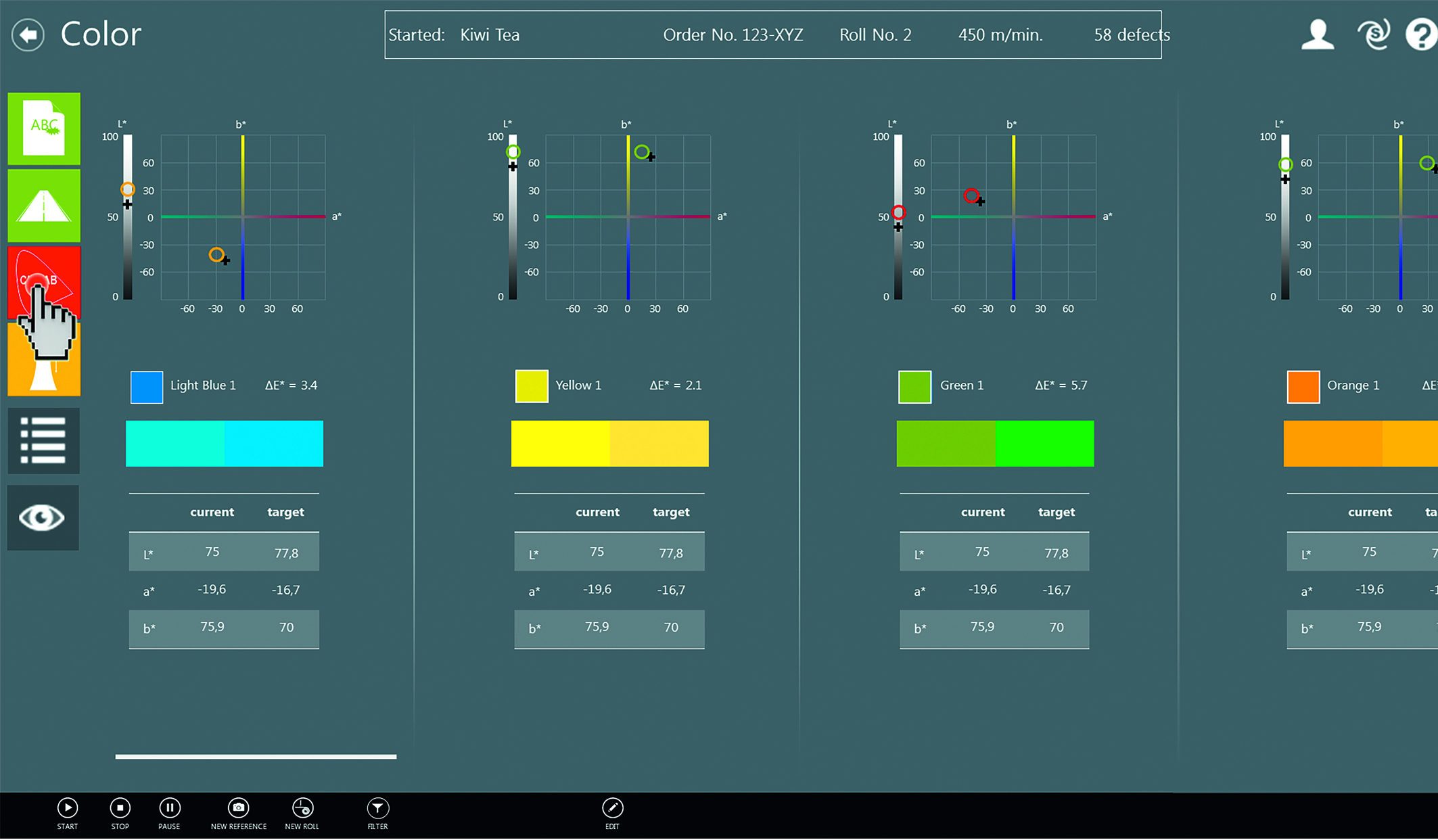Select the CIELAB color measurement tool
The height and width of the screenshot is (840, 1438).
43,282
